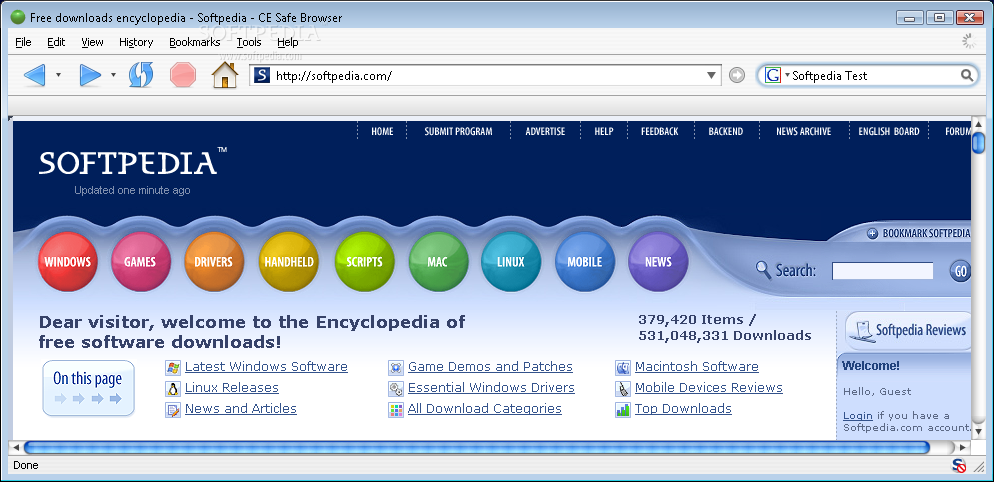Open the Bookmarks menu

click(195, 42)
